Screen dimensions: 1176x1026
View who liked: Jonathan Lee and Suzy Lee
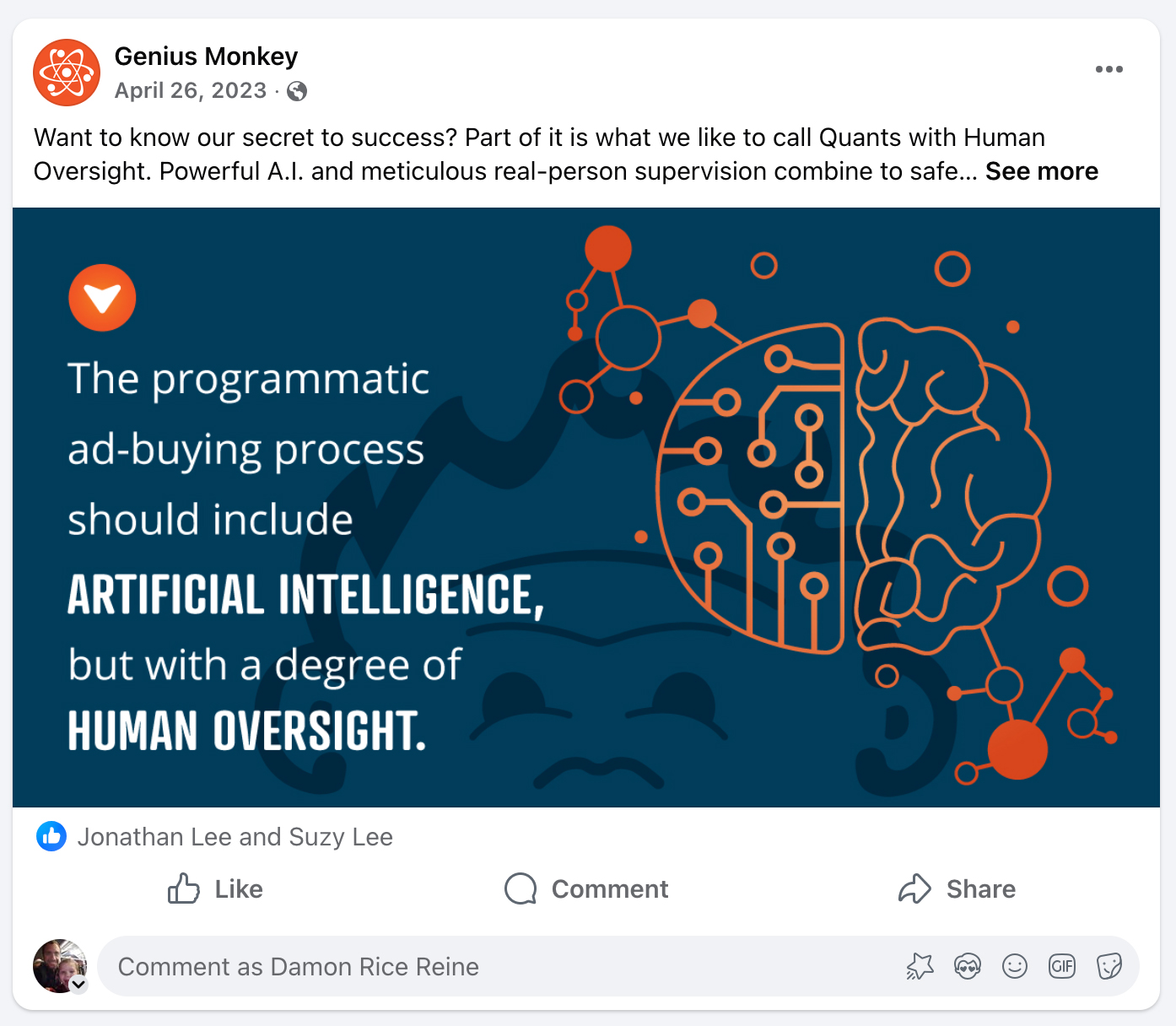[235, 837]
